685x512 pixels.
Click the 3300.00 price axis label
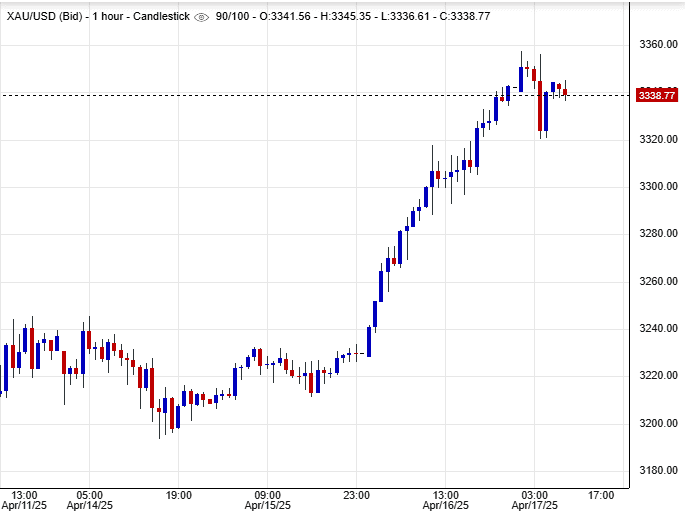click(657, 187)
